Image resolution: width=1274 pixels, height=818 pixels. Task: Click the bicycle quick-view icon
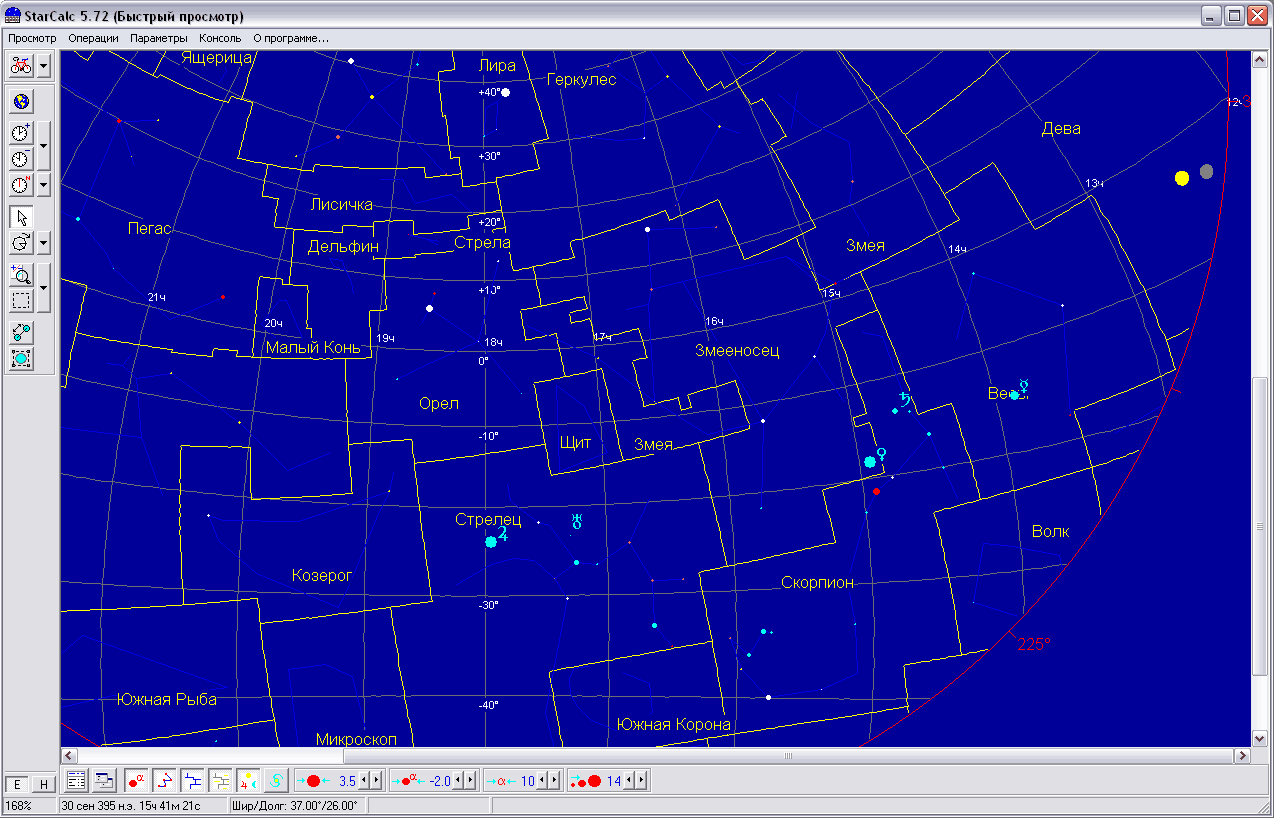[x=21, y=66]
